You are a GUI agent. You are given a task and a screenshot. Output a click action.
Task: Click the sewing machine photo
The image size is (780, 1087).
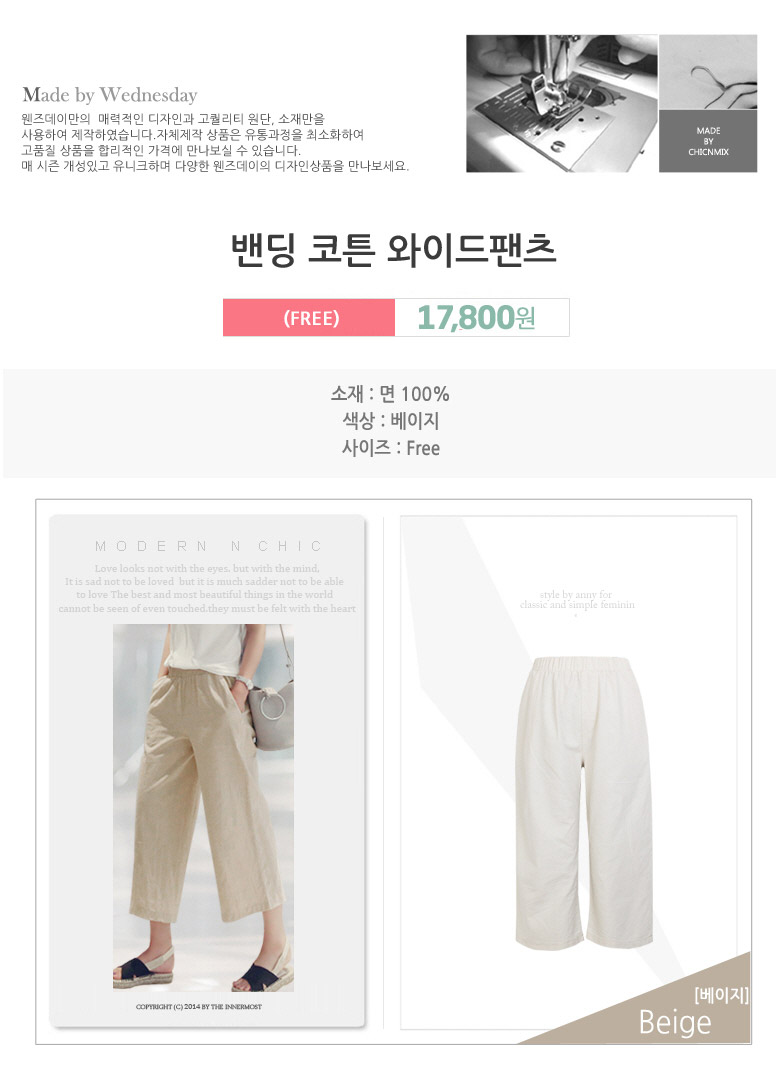point(562,103)
